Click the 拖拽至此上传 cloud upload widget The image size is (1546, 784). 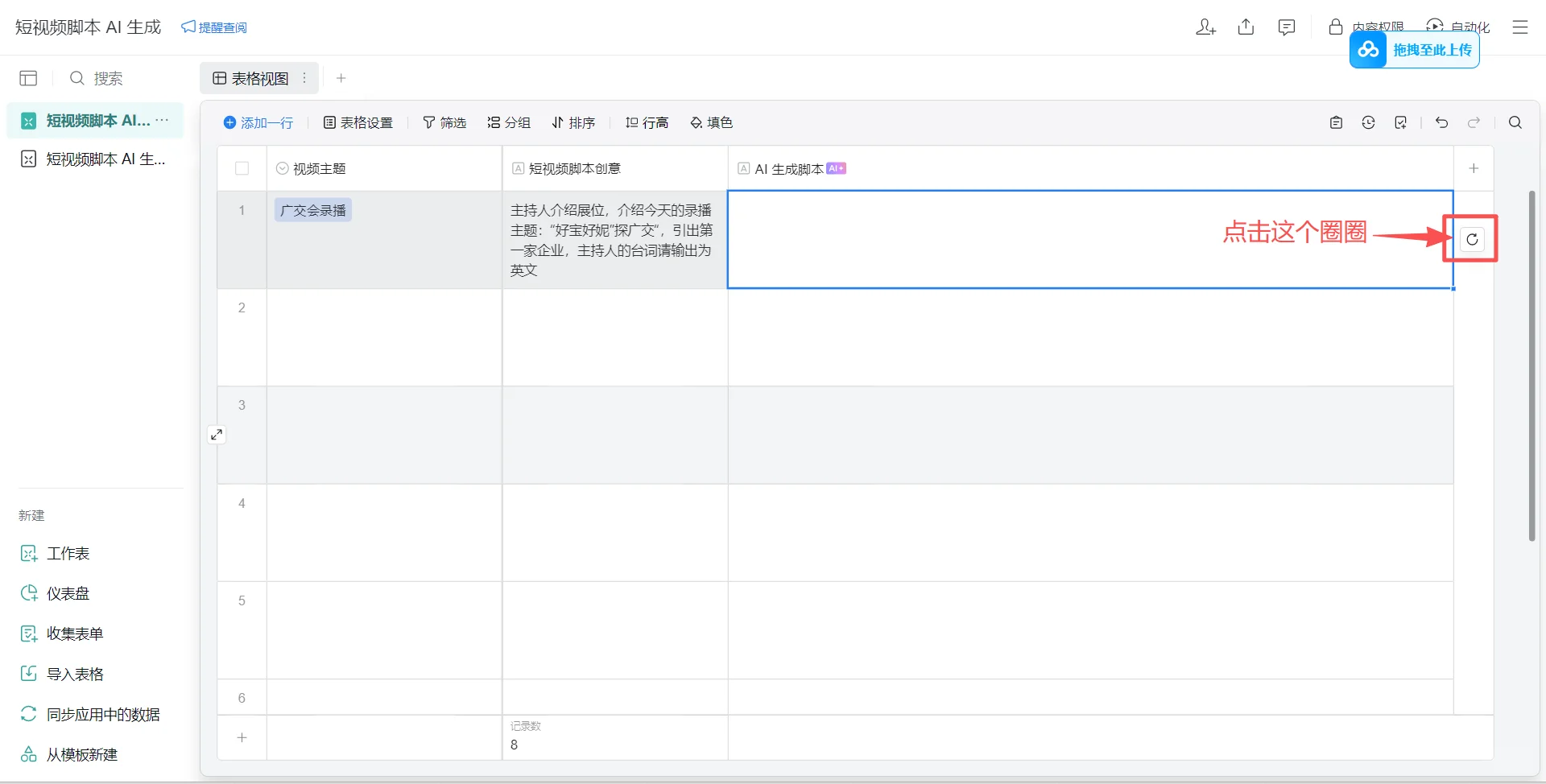click(x=1415, y=50)
